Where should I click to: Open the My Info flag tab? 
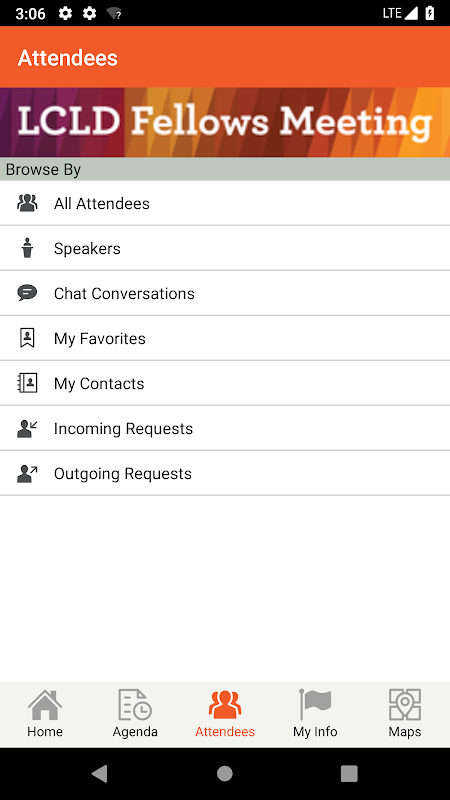click(x=315, y=714)
